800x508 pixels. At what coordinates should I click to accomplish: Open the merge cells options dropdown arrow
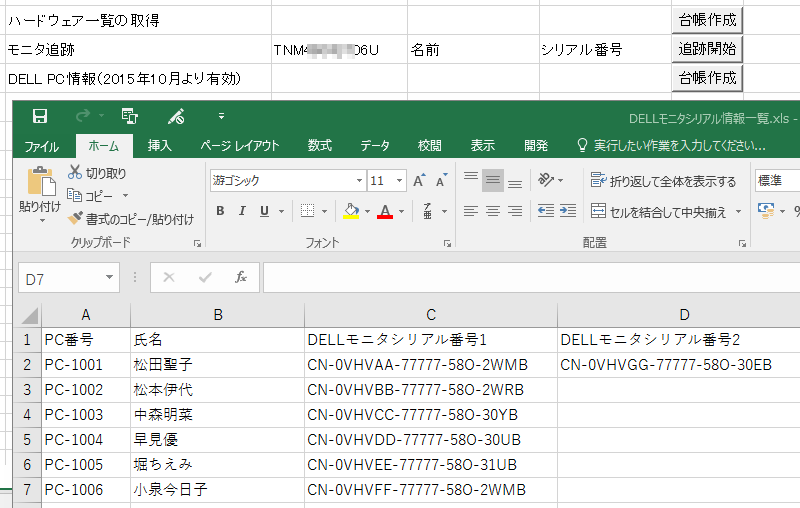pos(738,212)
